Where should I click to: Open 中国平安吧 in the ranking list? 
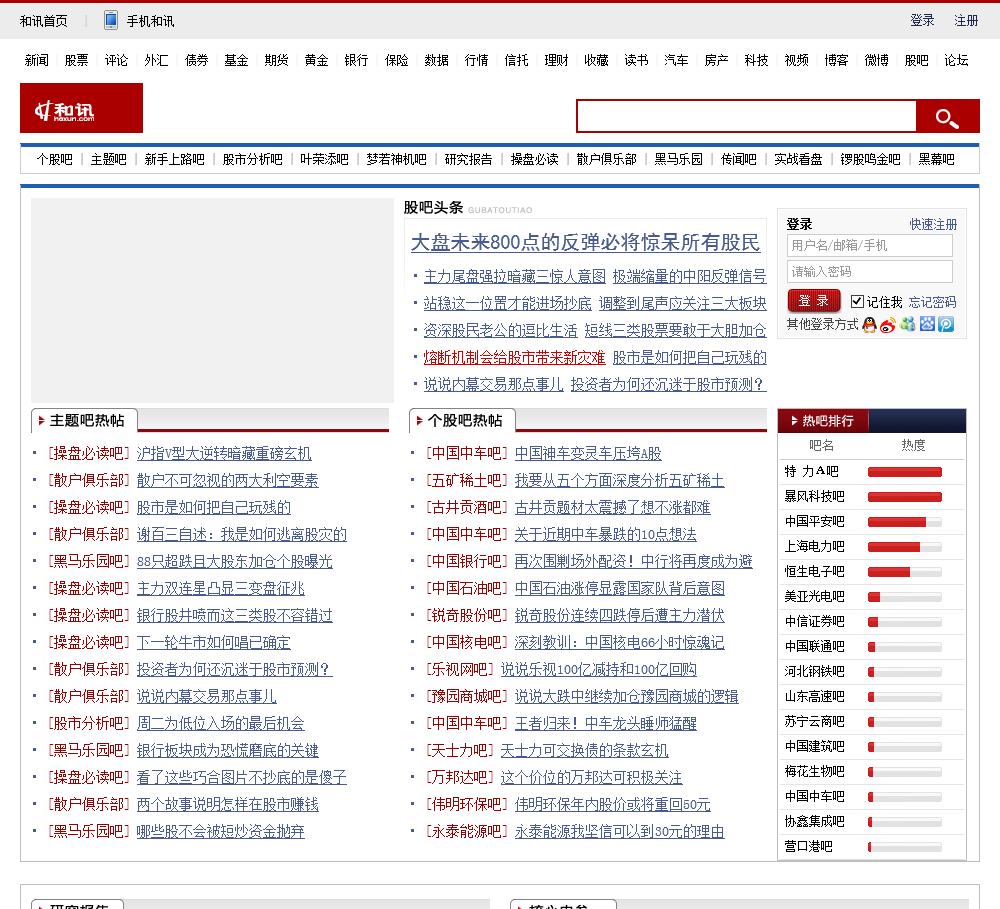point(814,521)
